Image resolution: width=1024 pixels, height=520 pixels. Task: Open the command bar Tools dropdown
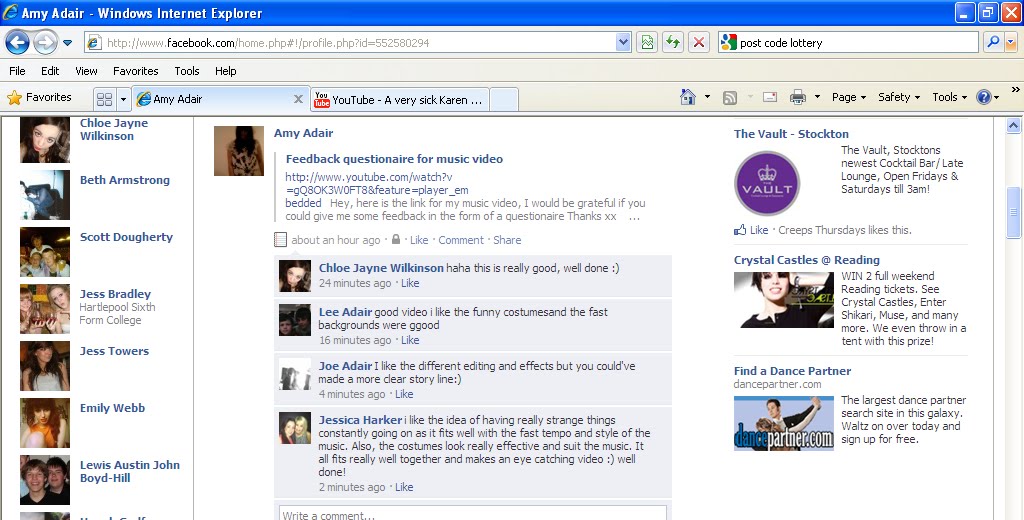point(950,97)
